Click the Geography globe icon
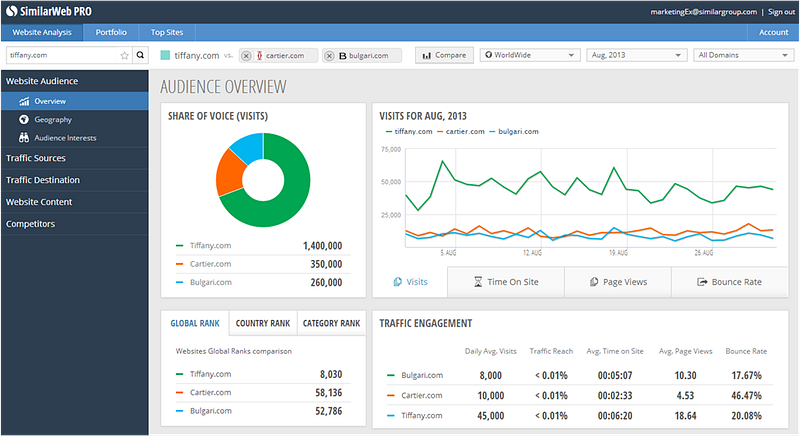The height and width of the screenshot is (436, 800). [23, 120]
